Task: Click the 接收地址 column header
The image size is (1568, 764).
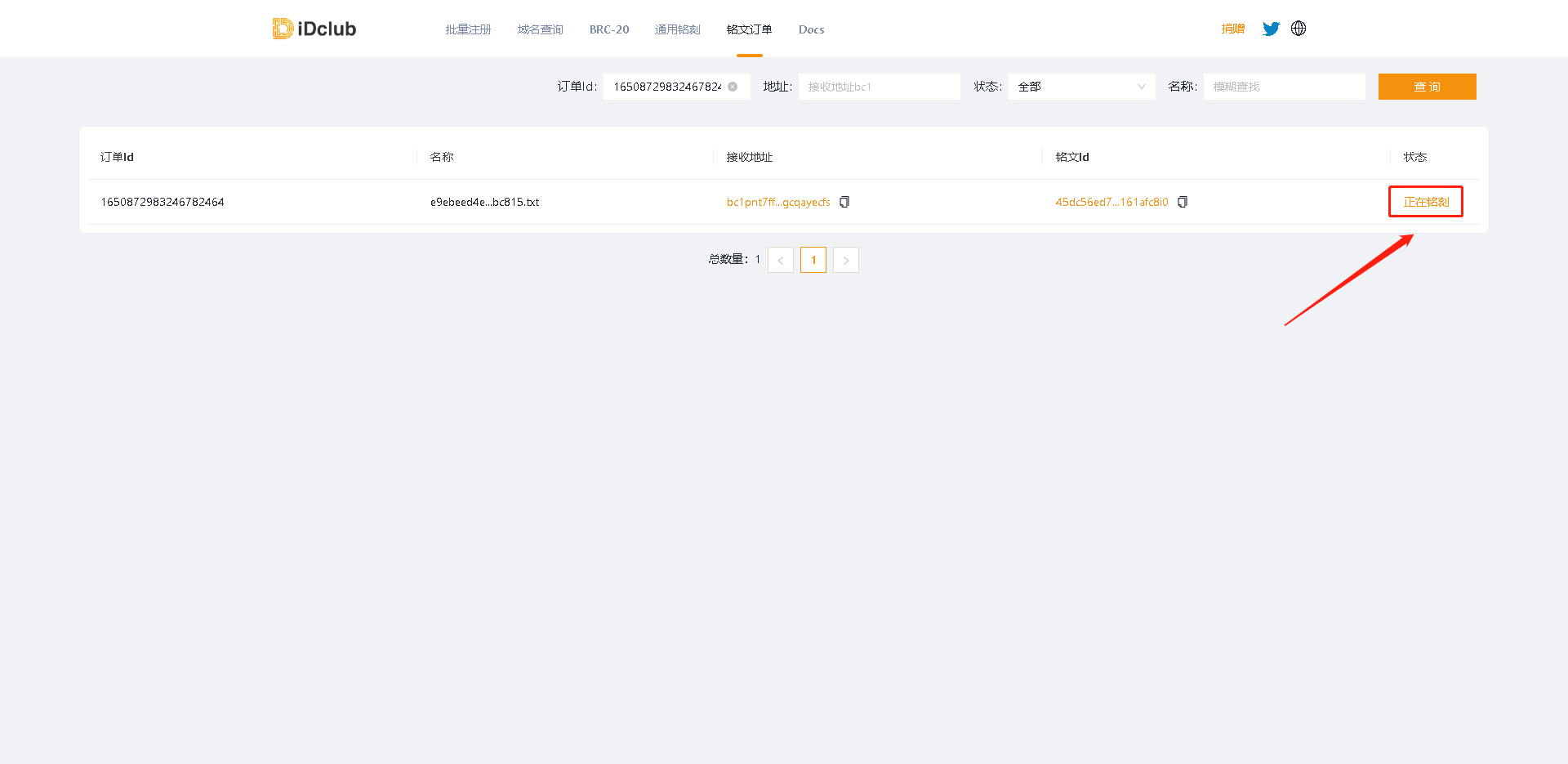Action: pos(749,157)
